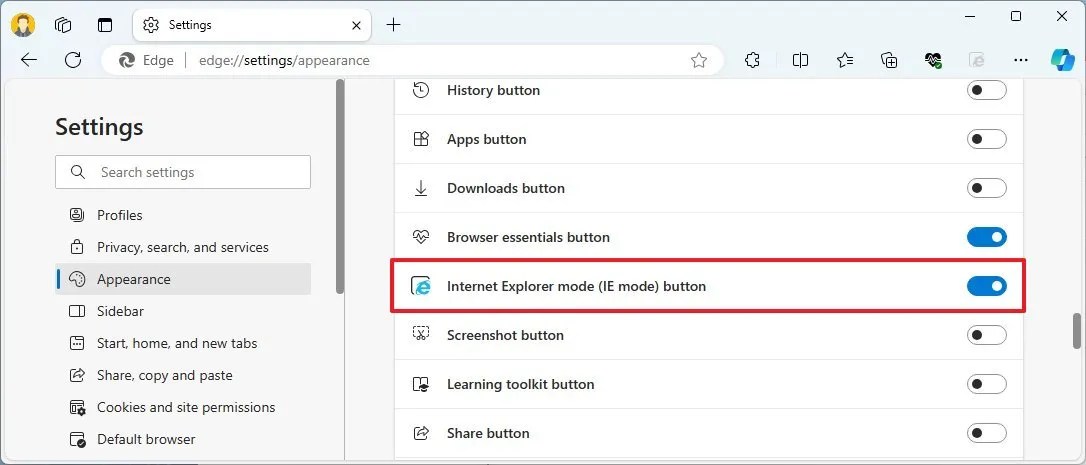Disable the Internet Explorer mode button switch
Viewport: 1086px width, 465px height.
[x=986, y=286]
